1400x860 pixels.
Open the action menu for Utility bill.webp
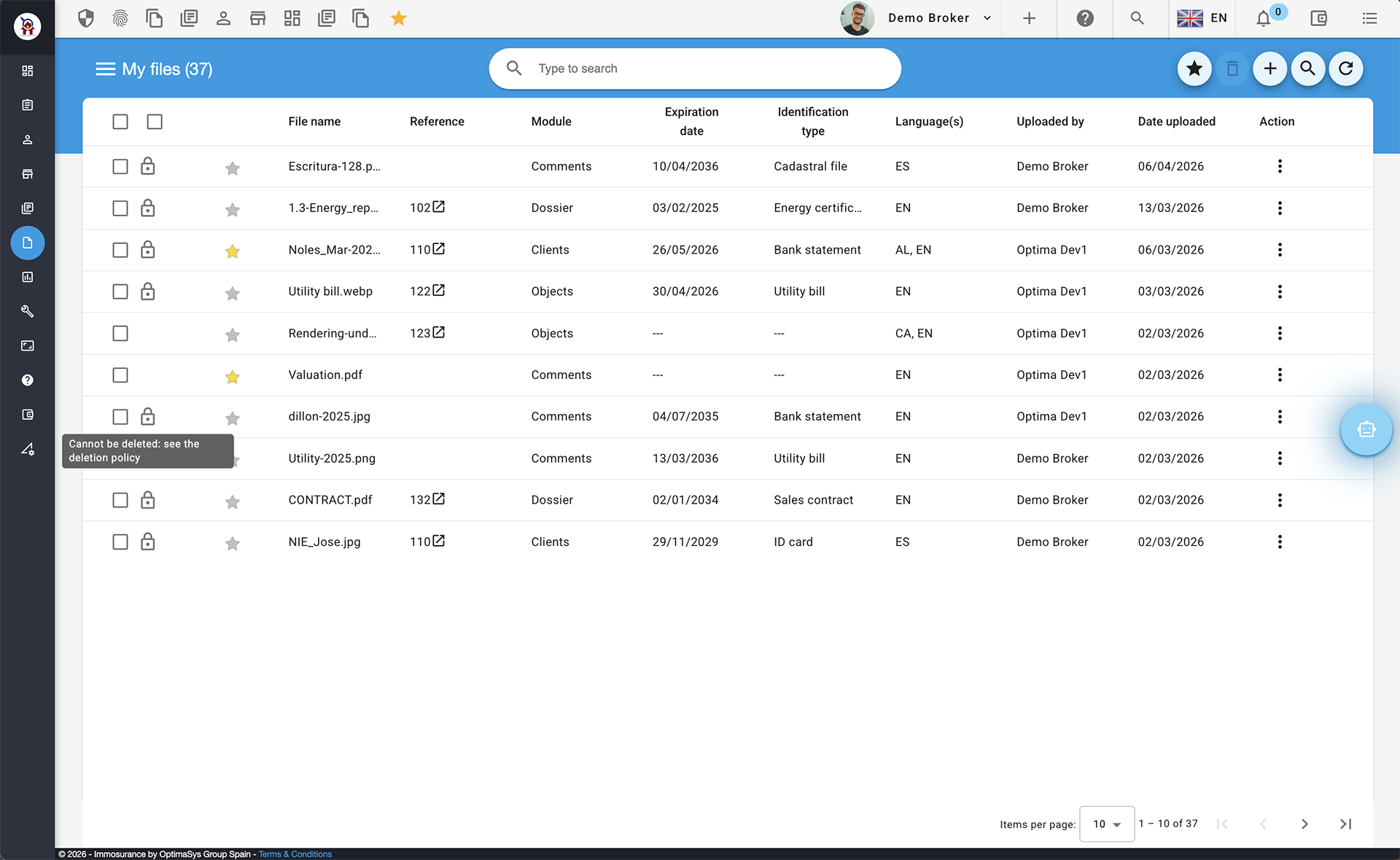pos(1280,292)
